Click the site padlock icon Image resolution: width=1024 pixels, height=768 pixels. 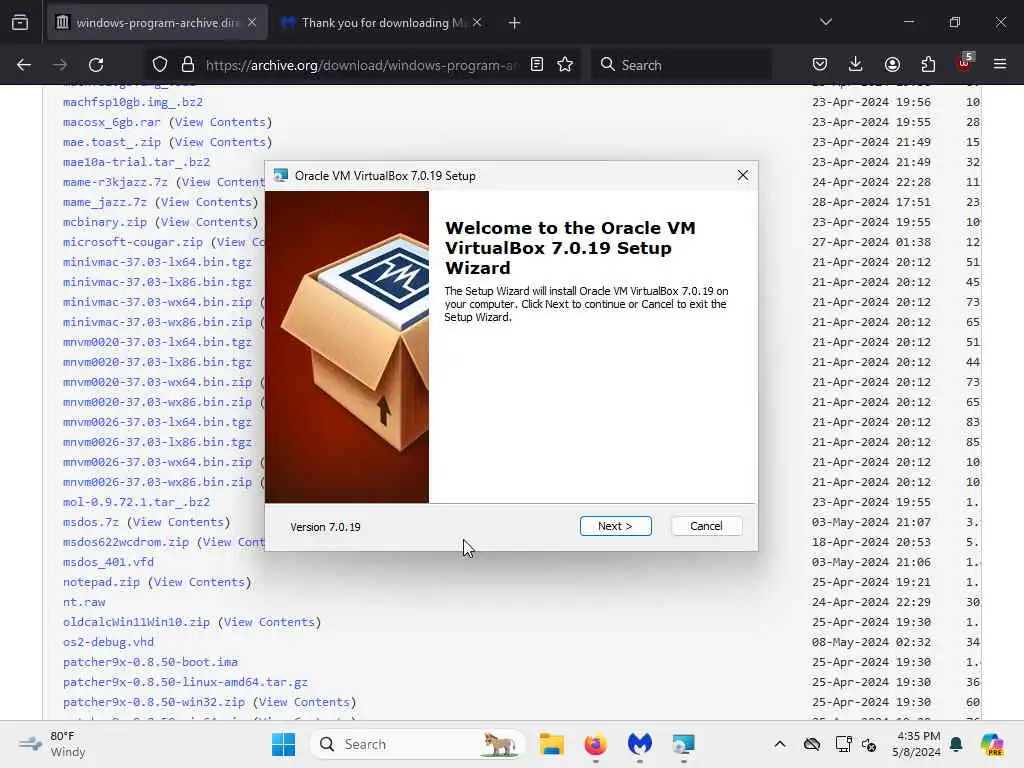tap(188, 65)
